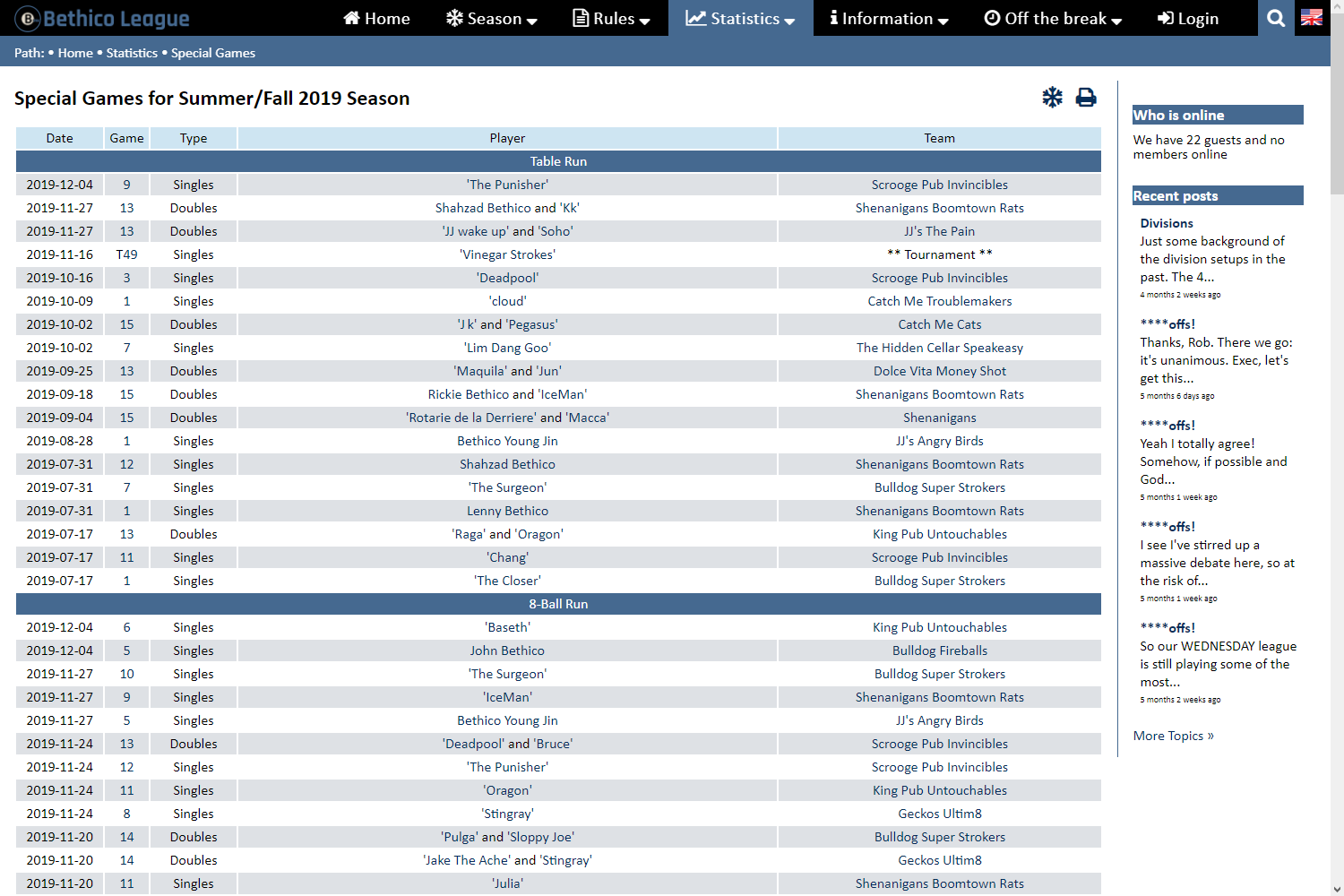Sort table by the Date column header

pyautogui.click(x=59, y=138)
